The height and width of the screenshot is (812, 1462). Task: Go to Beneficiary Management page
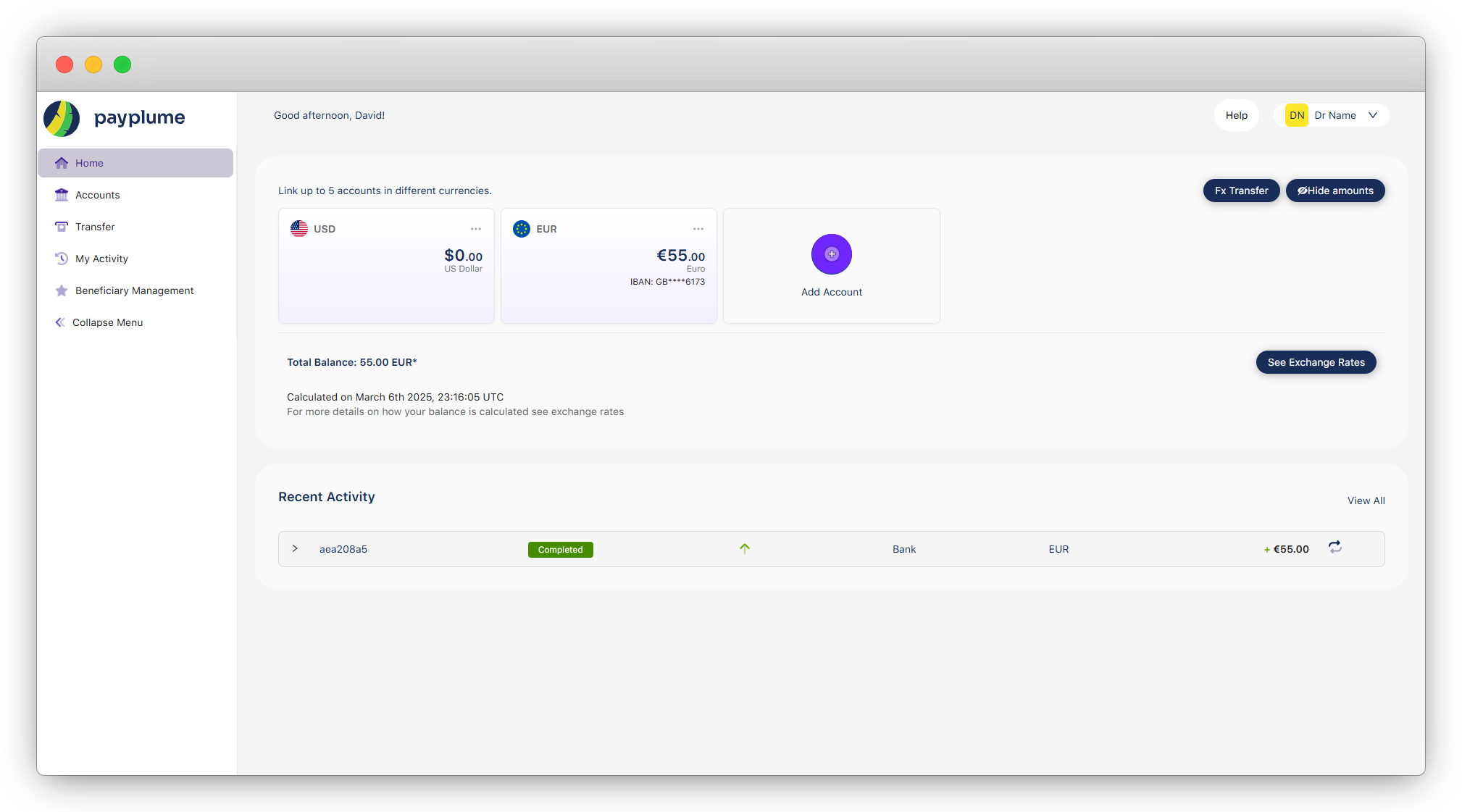(134, 290)
